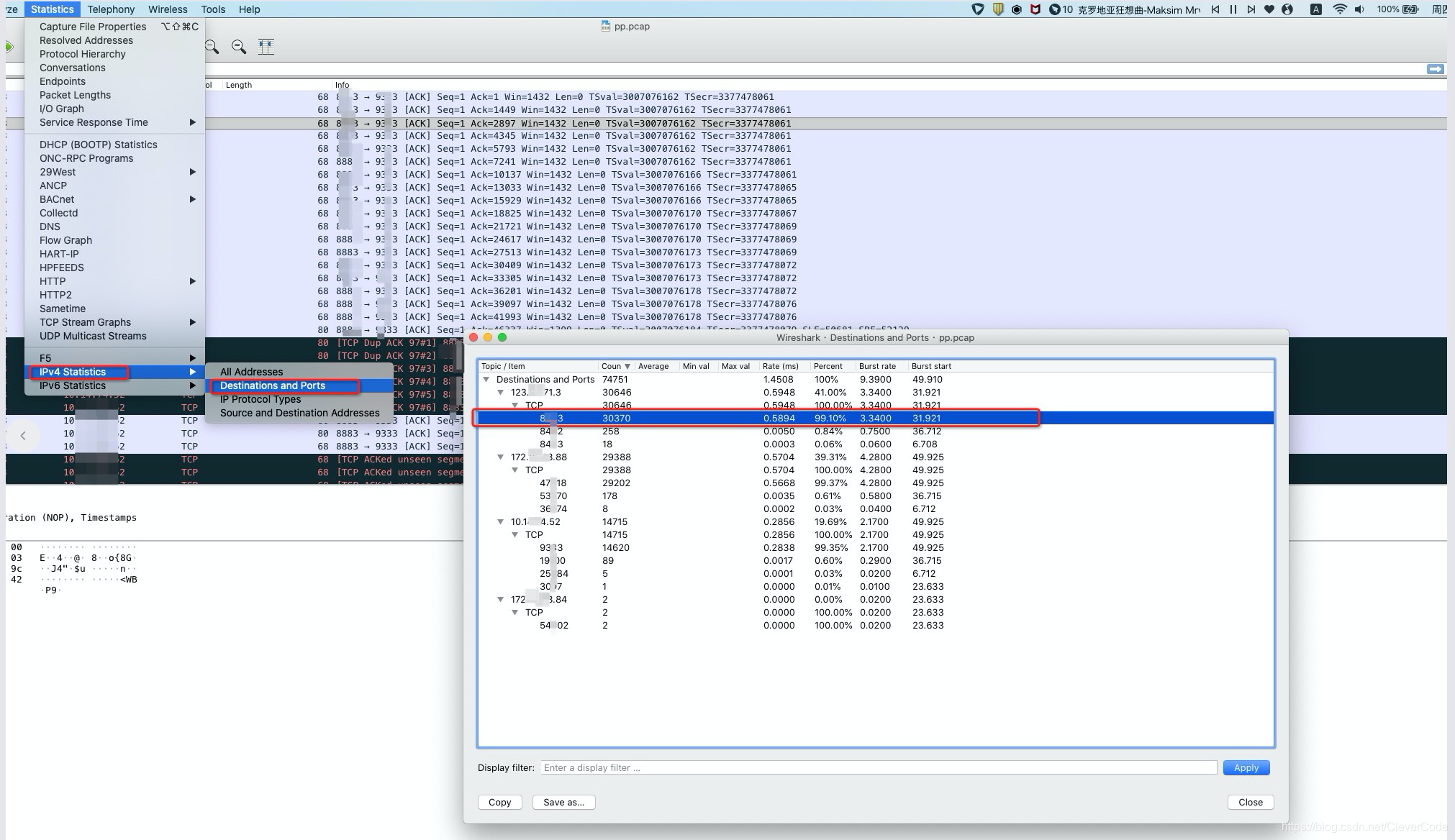The height and width of the screenshot is (840, 1455).
Task: Click the filter bar apply arrow icon
Action: [x=1435, y=69]
